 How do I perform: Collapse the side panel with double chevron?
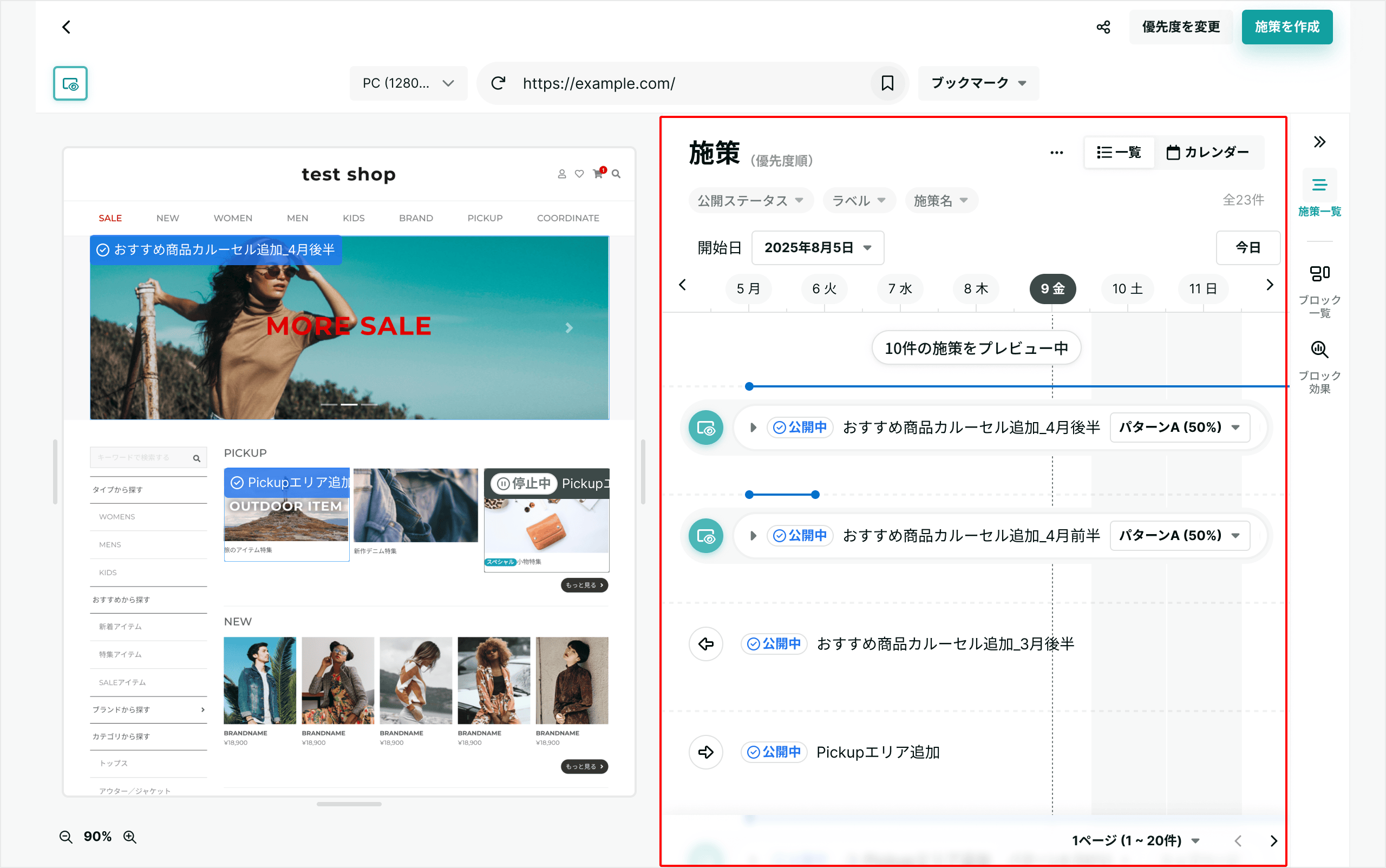(x=1319, y=142)
